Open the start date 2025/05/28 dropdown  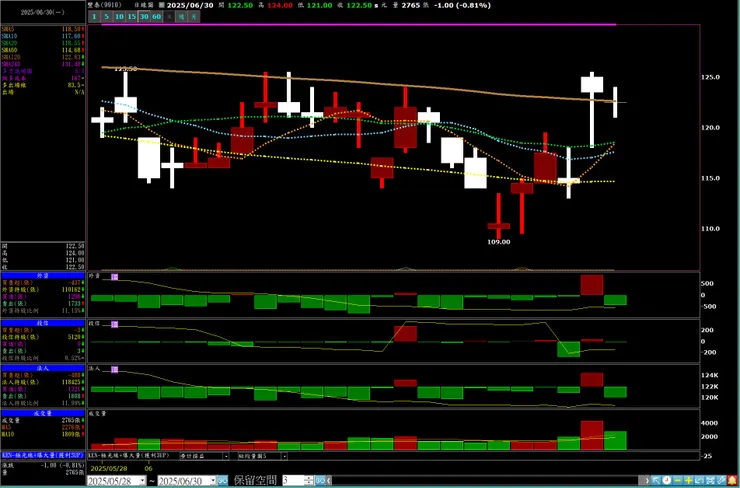point(143,480)
